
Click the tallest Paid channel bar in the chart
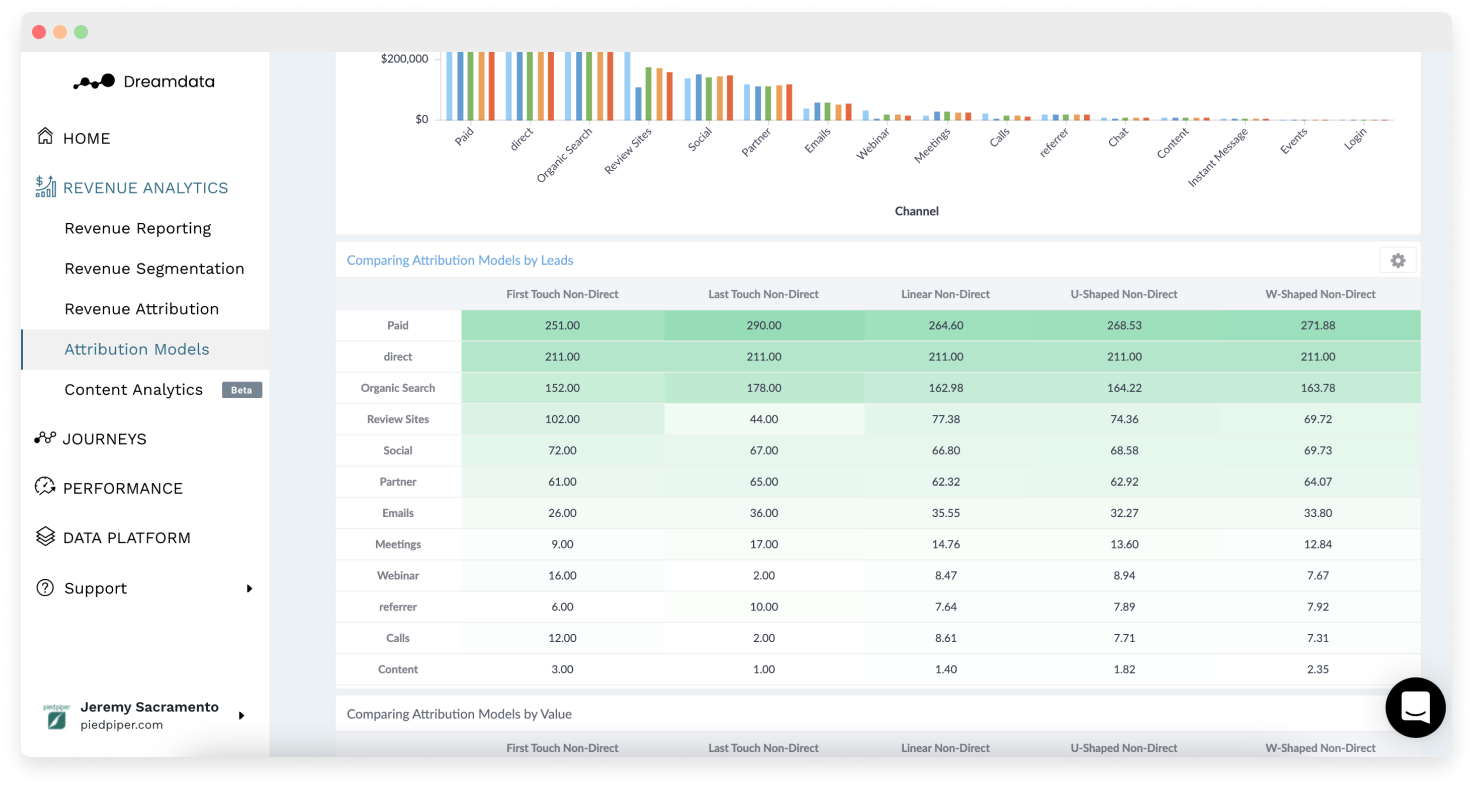click(449, 85)
